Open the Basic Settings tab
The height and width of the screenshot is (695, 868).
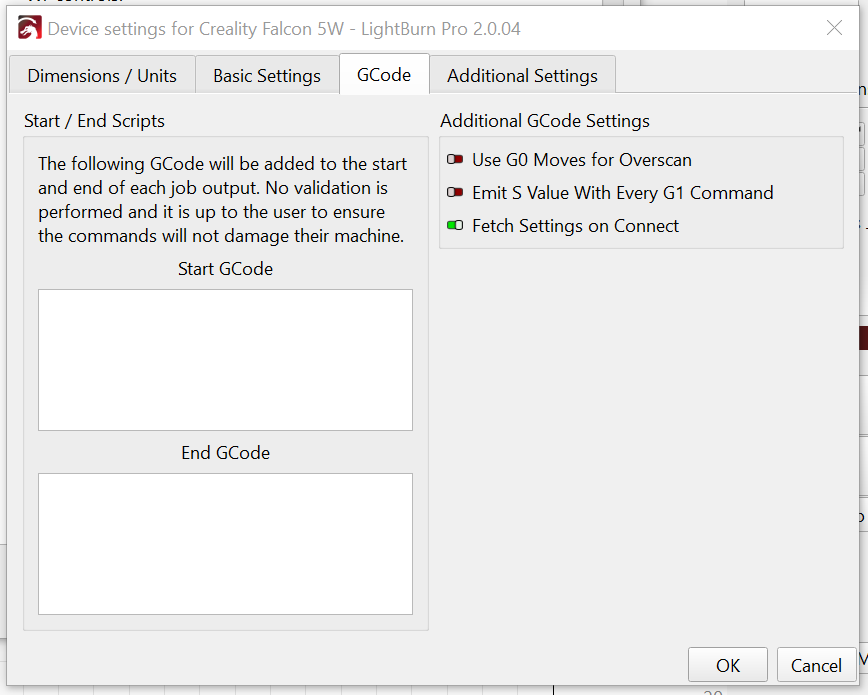point(267,76)
